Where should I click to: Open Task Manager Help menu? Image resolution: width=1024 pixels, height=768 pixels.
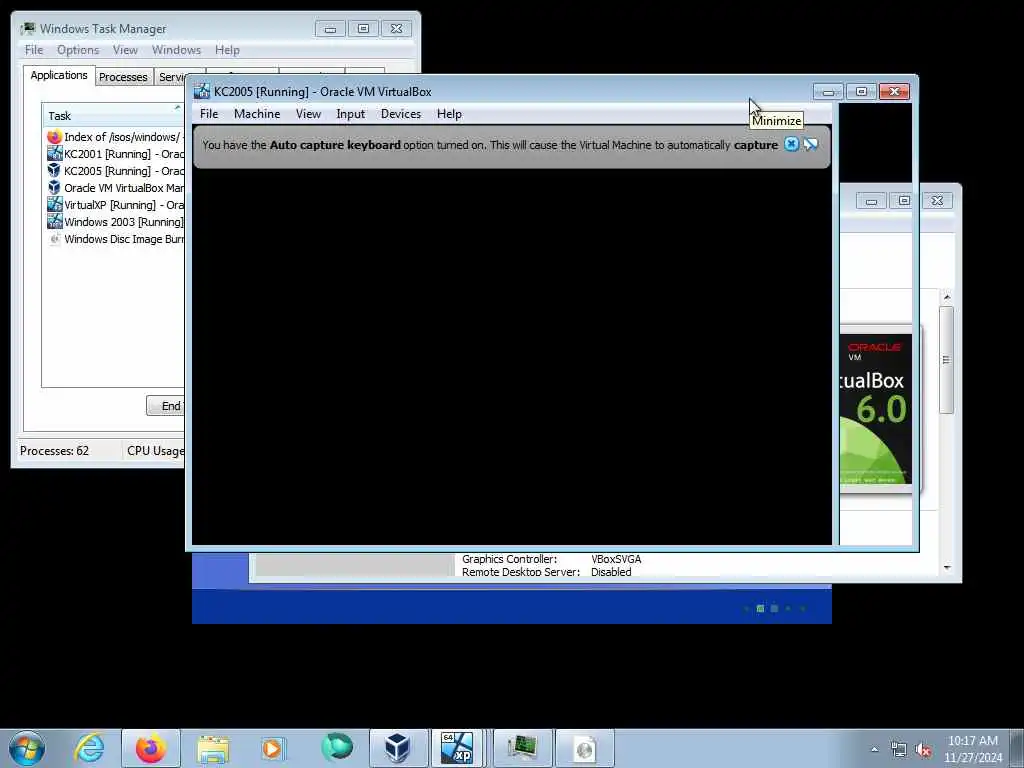pos(227,50)
